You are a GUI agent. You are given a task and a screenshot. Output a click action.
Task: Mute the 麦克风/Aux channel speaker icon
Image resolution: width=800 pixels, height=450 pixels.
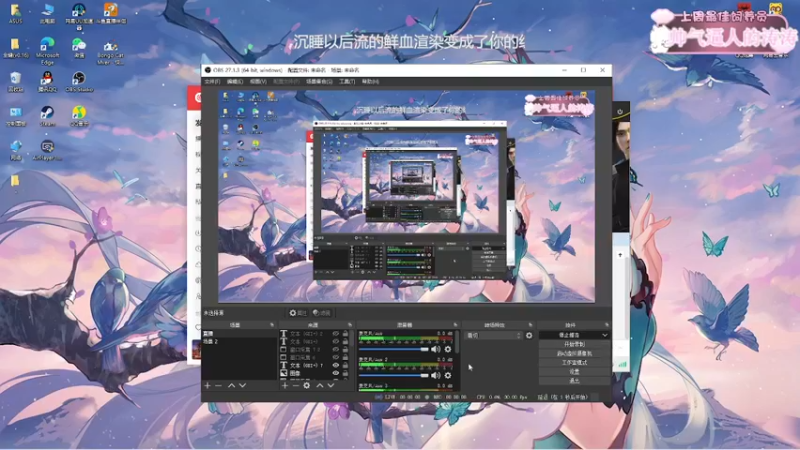coord(435,349)
